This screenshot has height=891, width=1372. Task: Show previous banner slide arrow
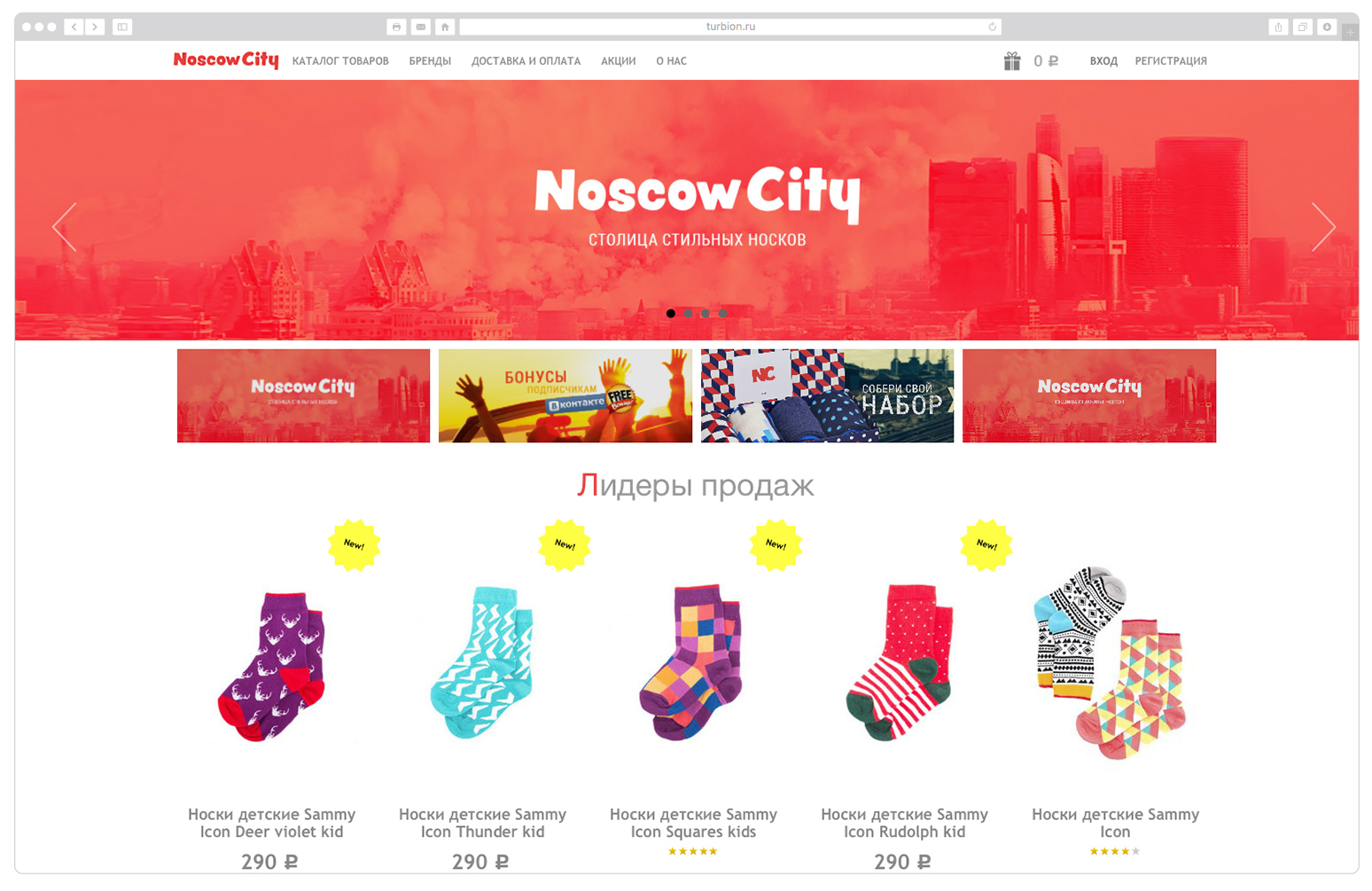pos(65,227)
